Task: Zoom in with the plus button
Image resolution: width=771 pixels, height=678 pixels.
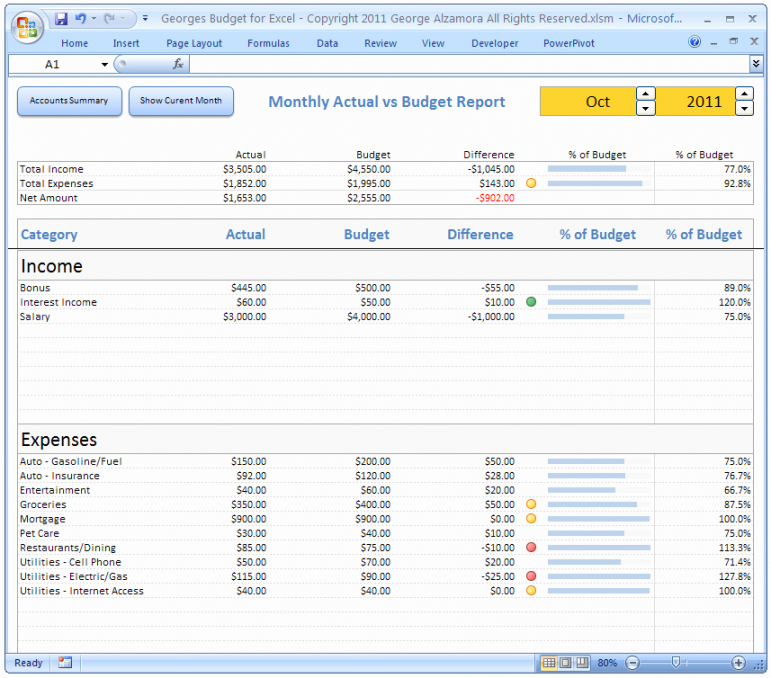Action: pos(738,663)
